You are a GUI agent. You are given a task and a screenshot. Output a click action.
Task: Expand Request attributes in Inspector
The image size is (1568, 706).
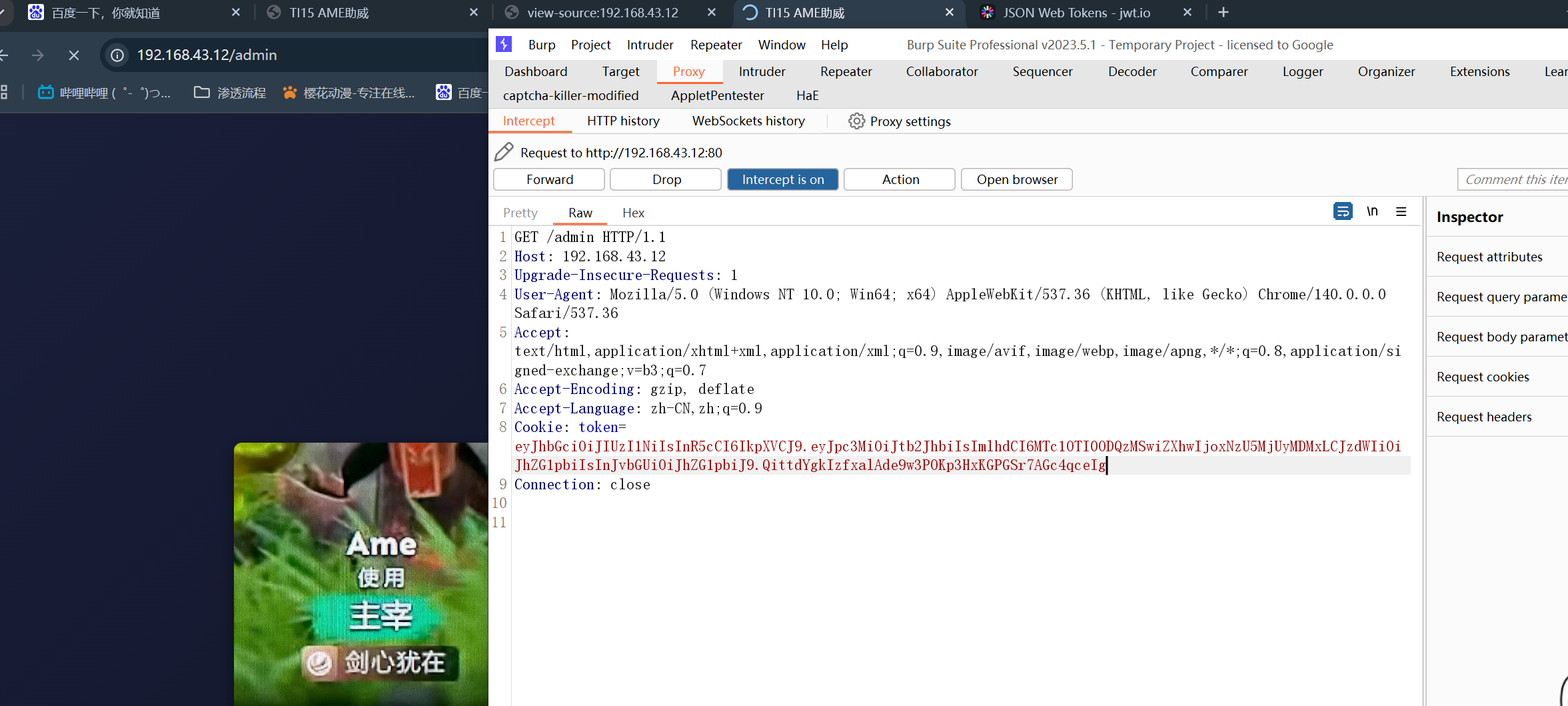(x=1497, y=257)
